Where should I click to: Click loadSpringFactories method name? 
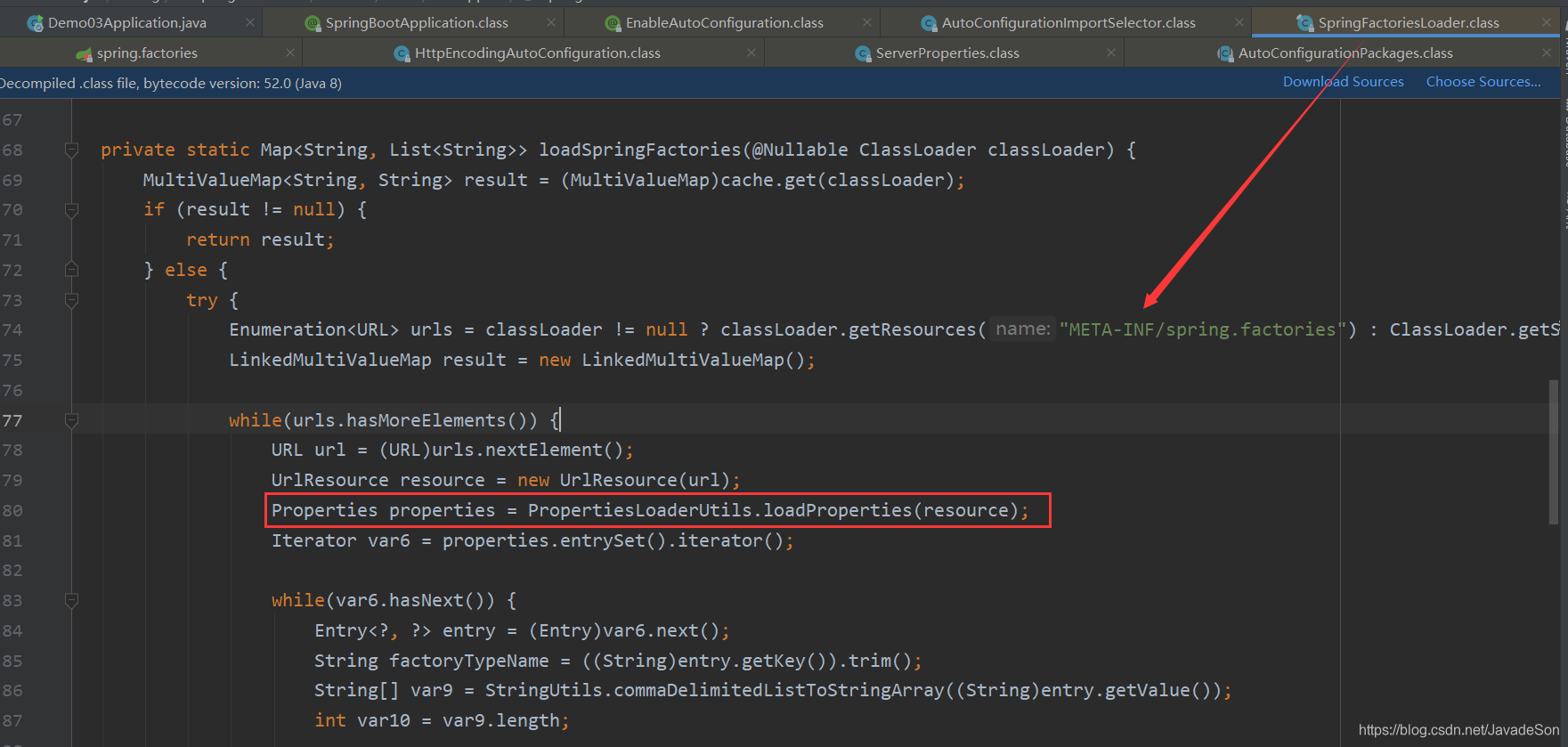(639, 150)
